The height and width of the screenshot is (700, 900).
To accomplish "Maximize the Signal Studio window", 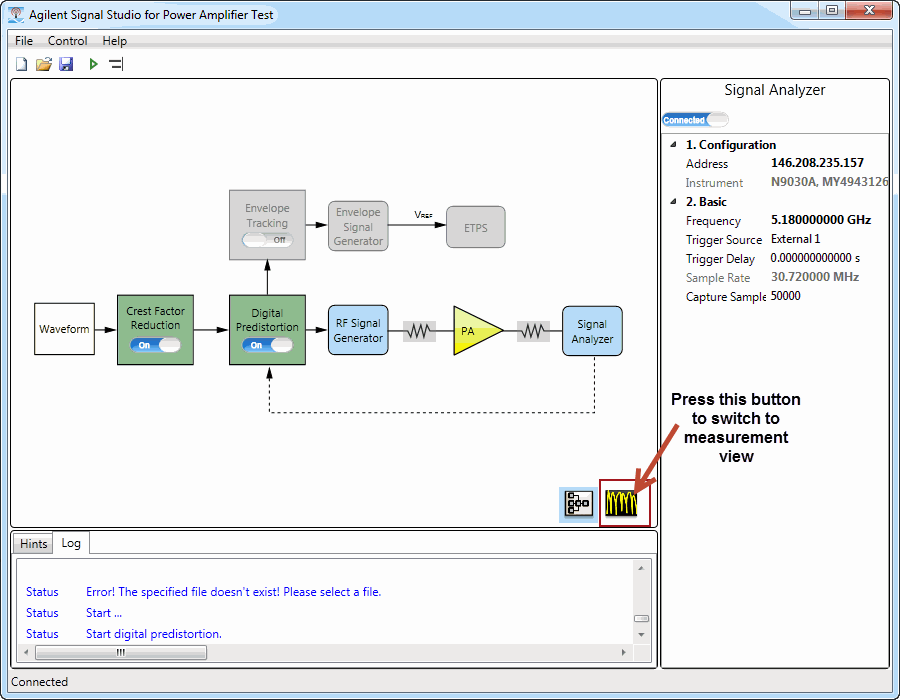I will [x=832, y=11].
